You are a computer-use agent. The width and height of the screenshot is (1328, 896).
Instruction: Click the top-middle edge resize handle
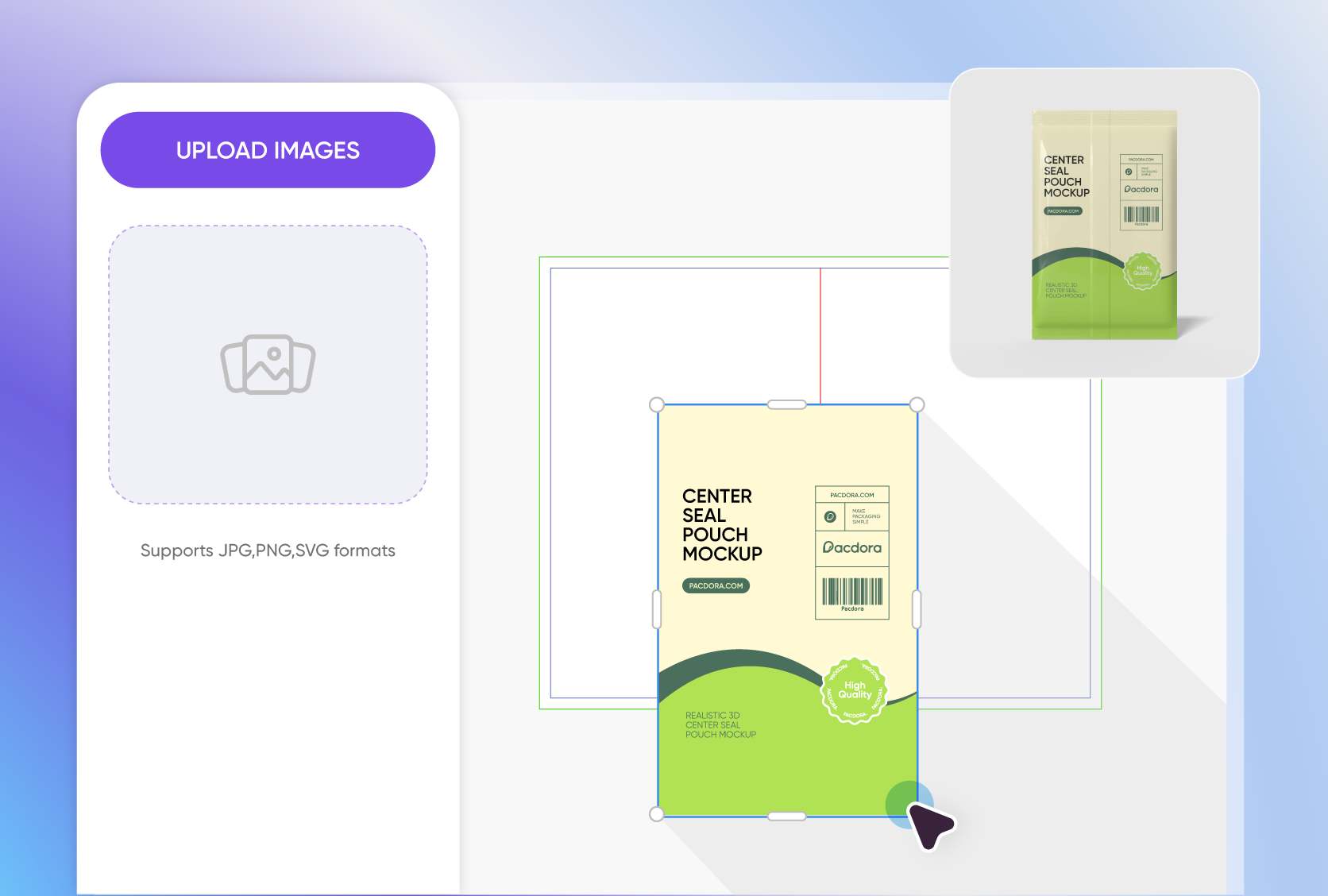pos(786,405)
